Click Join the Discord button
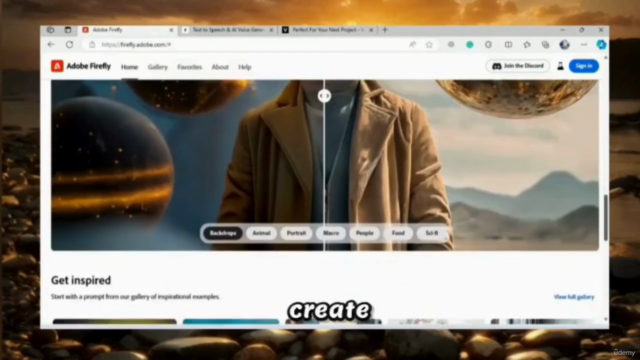640x360 pixels. point(518,66)
